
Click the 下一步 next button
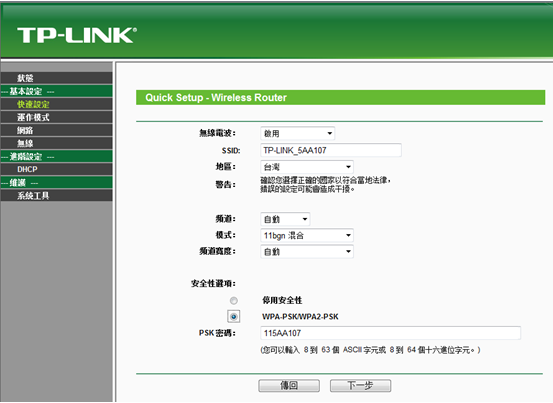click(x=360, y=385)
